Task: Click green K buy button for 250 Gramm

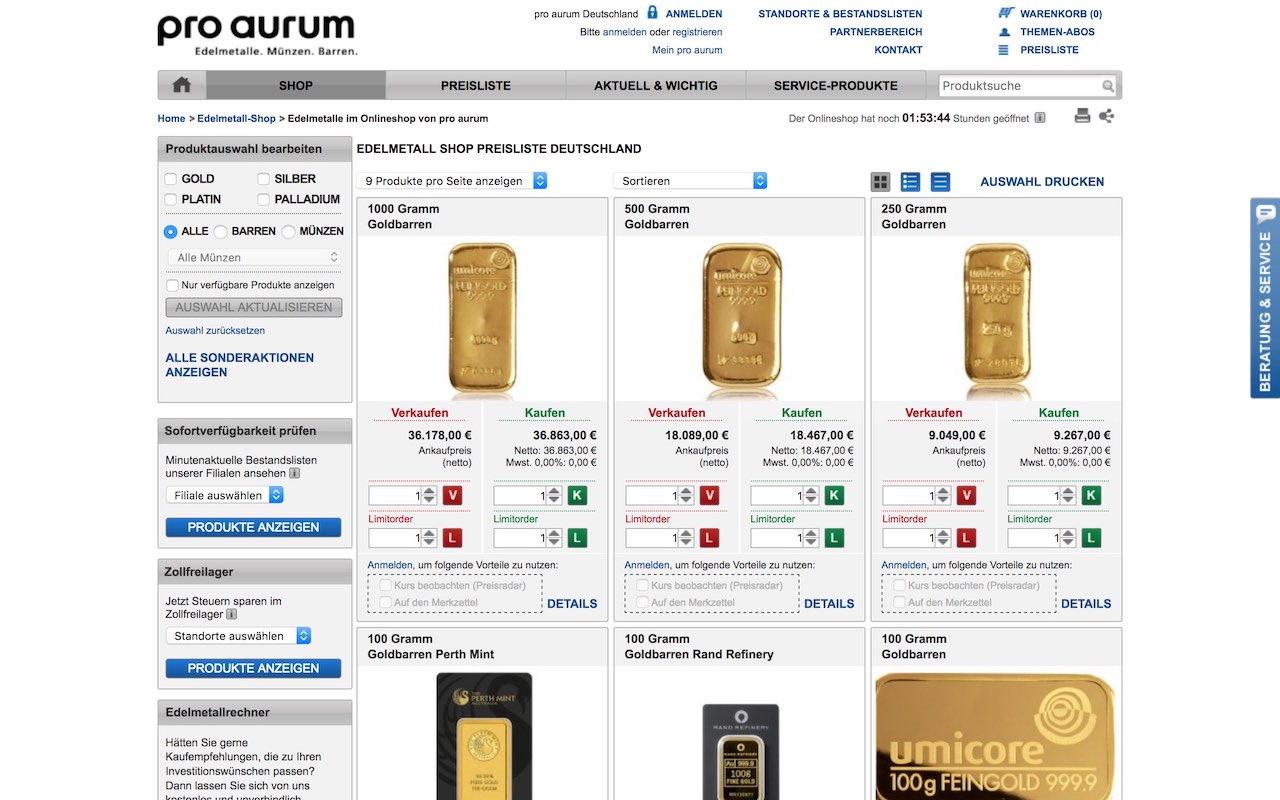Action: point(1092,495)
